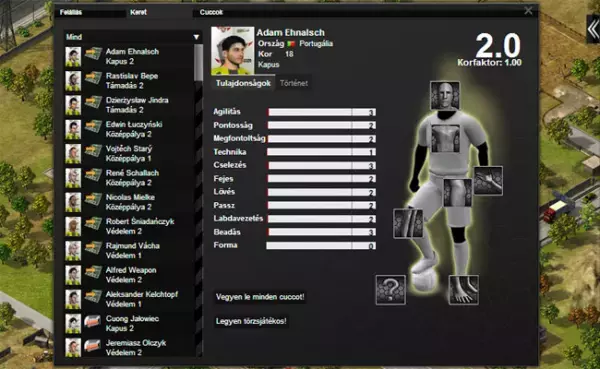Select Adam Ehnalsch portrait photo

[x=232, y=51]
